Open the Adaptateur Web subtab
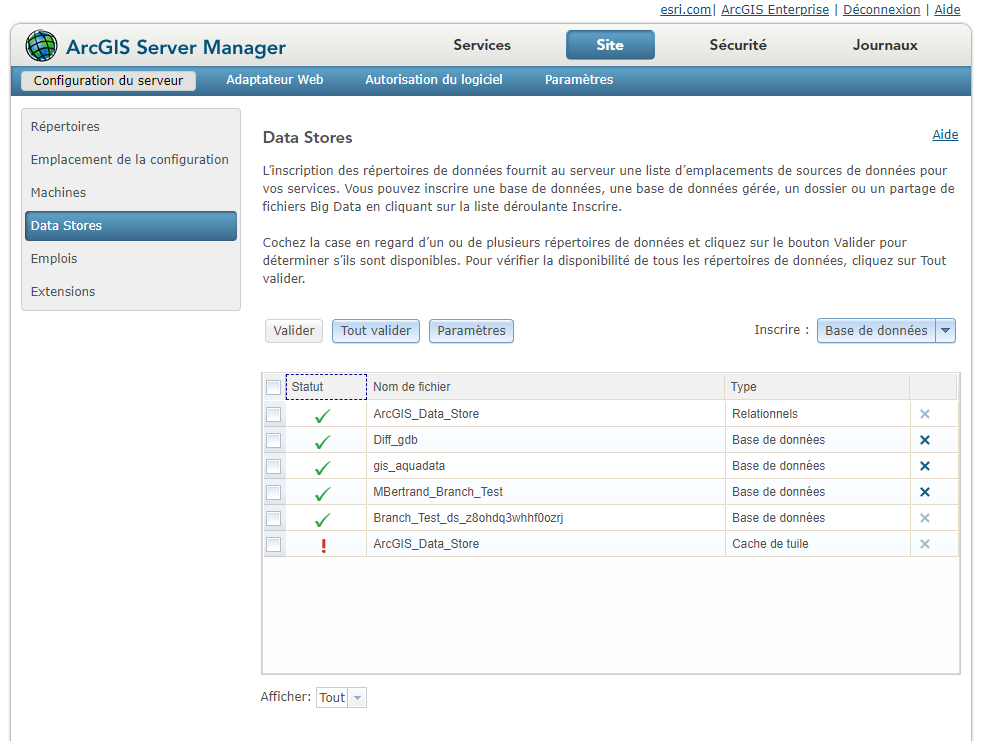 (275, 80)
